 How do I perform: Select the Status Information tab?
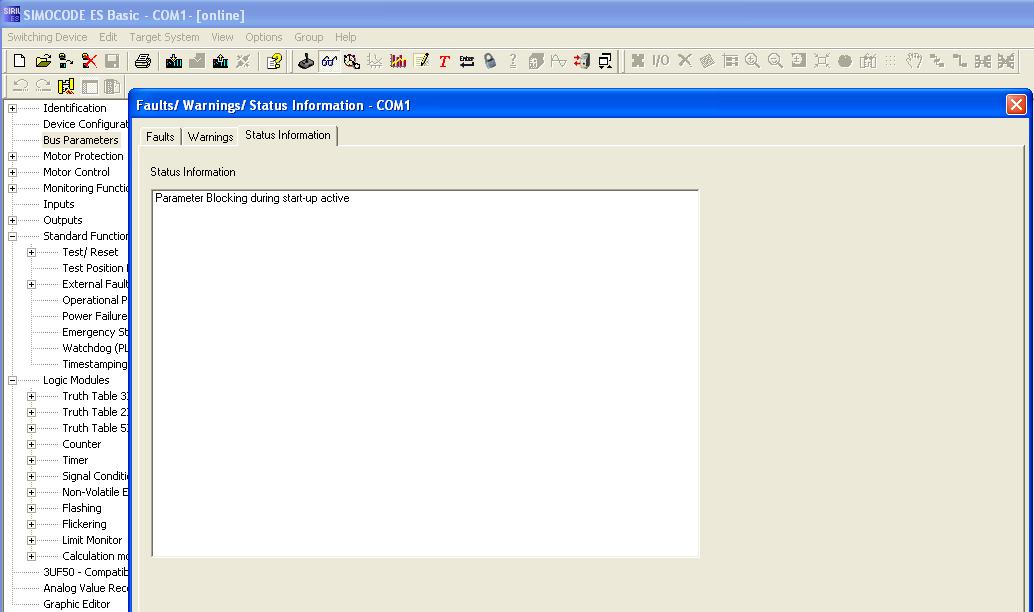[x=288, y=135]
